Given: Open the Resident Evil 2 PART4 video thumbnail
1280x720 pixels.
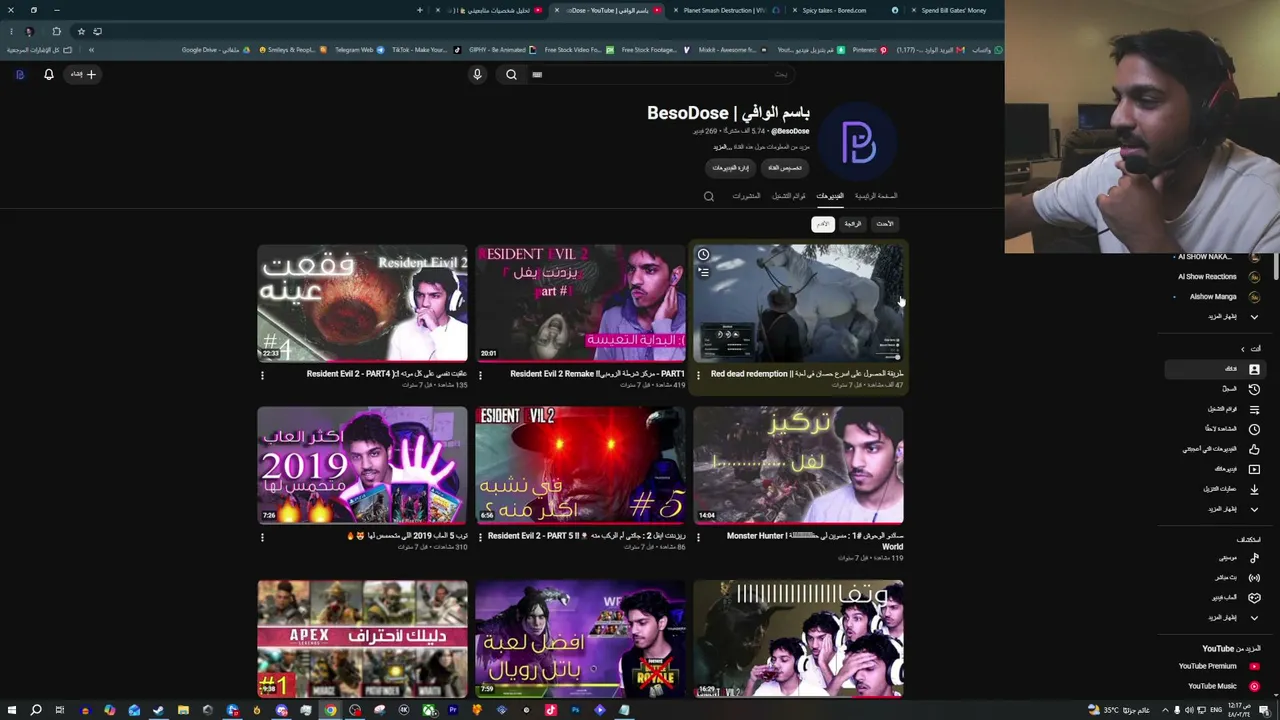Looking at the screenshot, I should click(362, 302).
